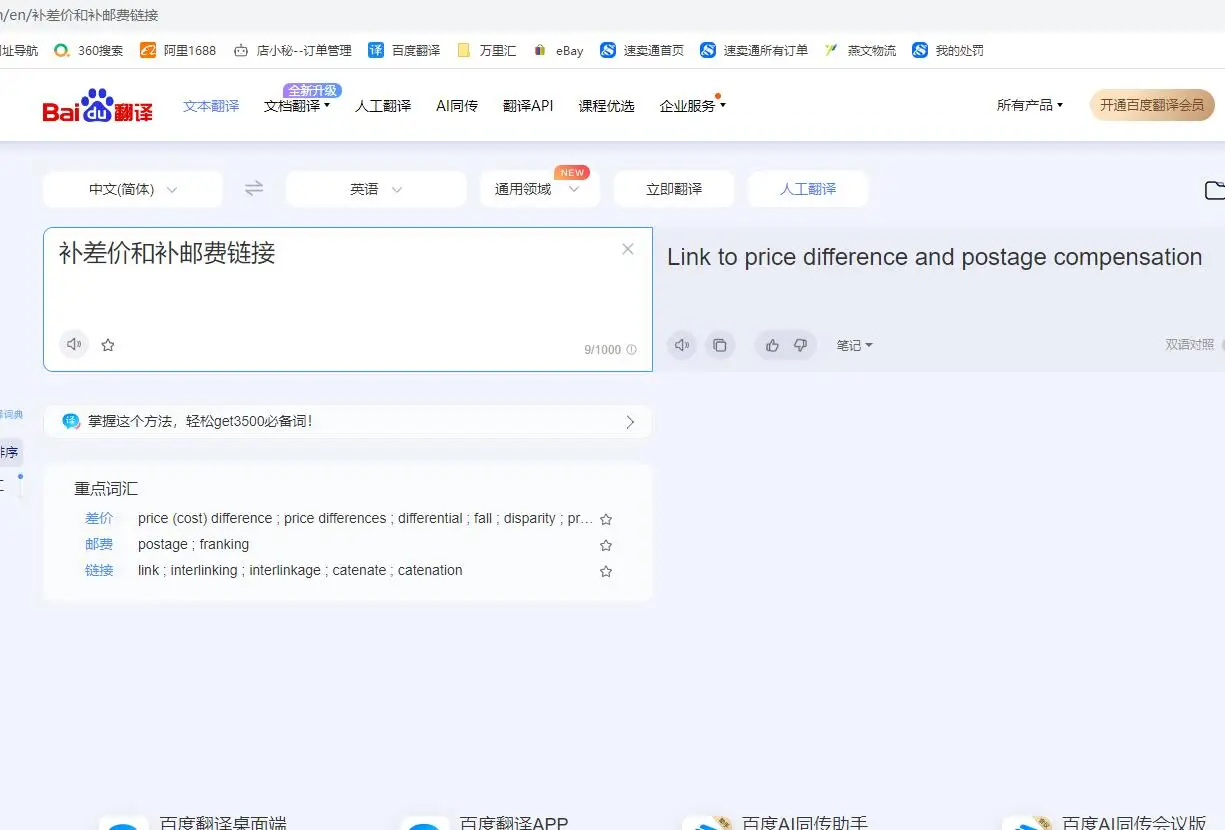Click 开通百度翻译会员 button

point(1152,105)
